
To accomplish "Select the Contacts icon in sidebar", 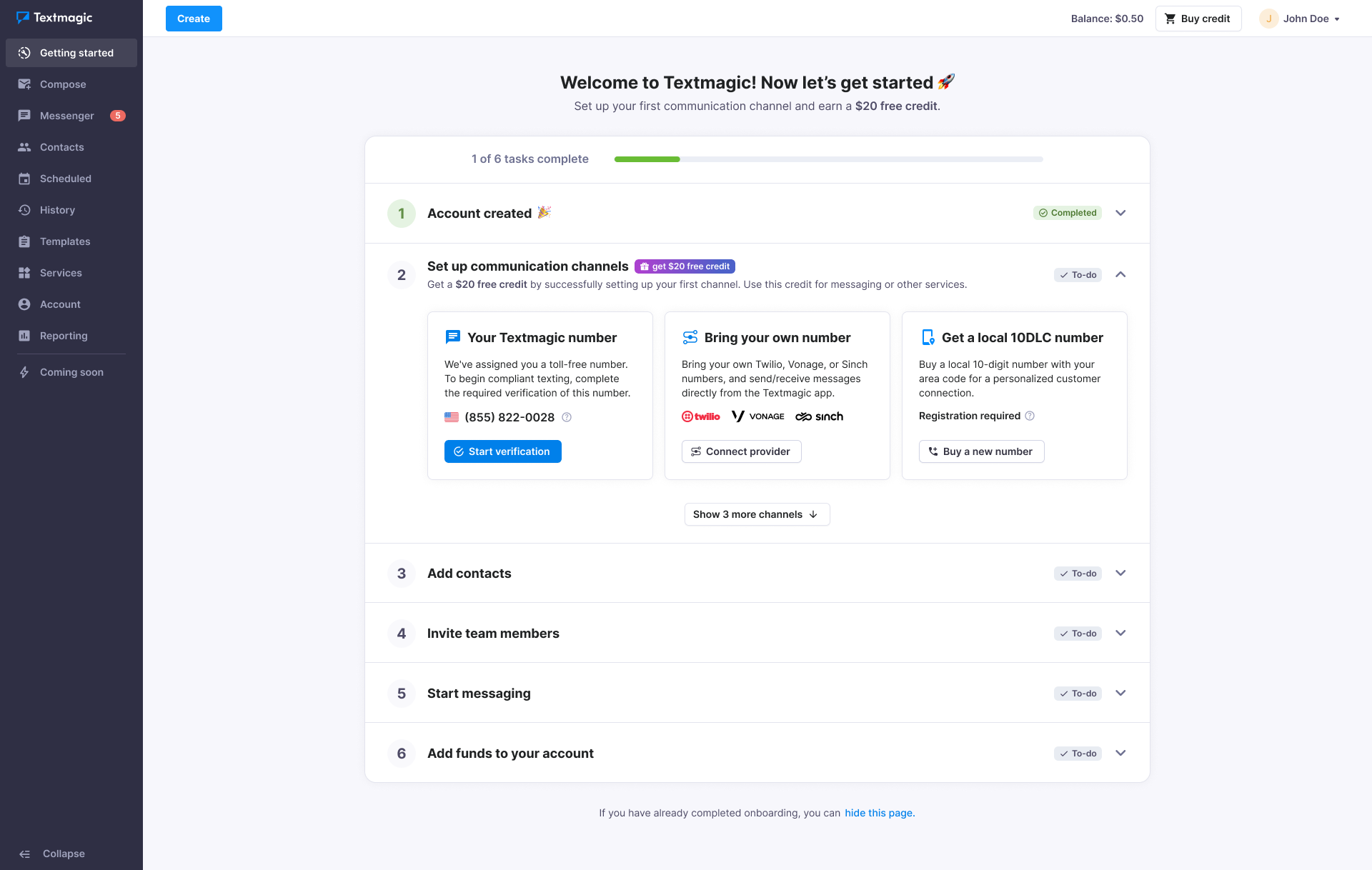I will click(25, 147).
